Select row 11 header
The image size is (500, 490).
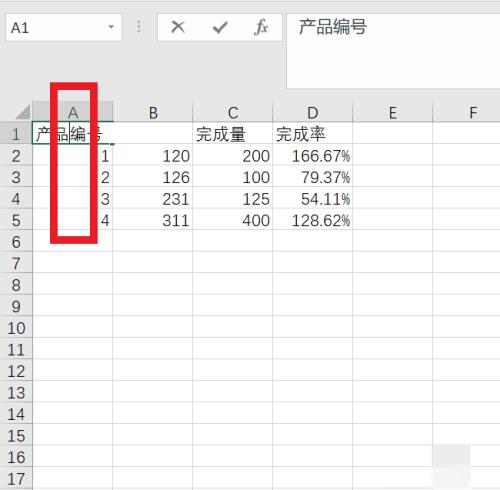16,349
